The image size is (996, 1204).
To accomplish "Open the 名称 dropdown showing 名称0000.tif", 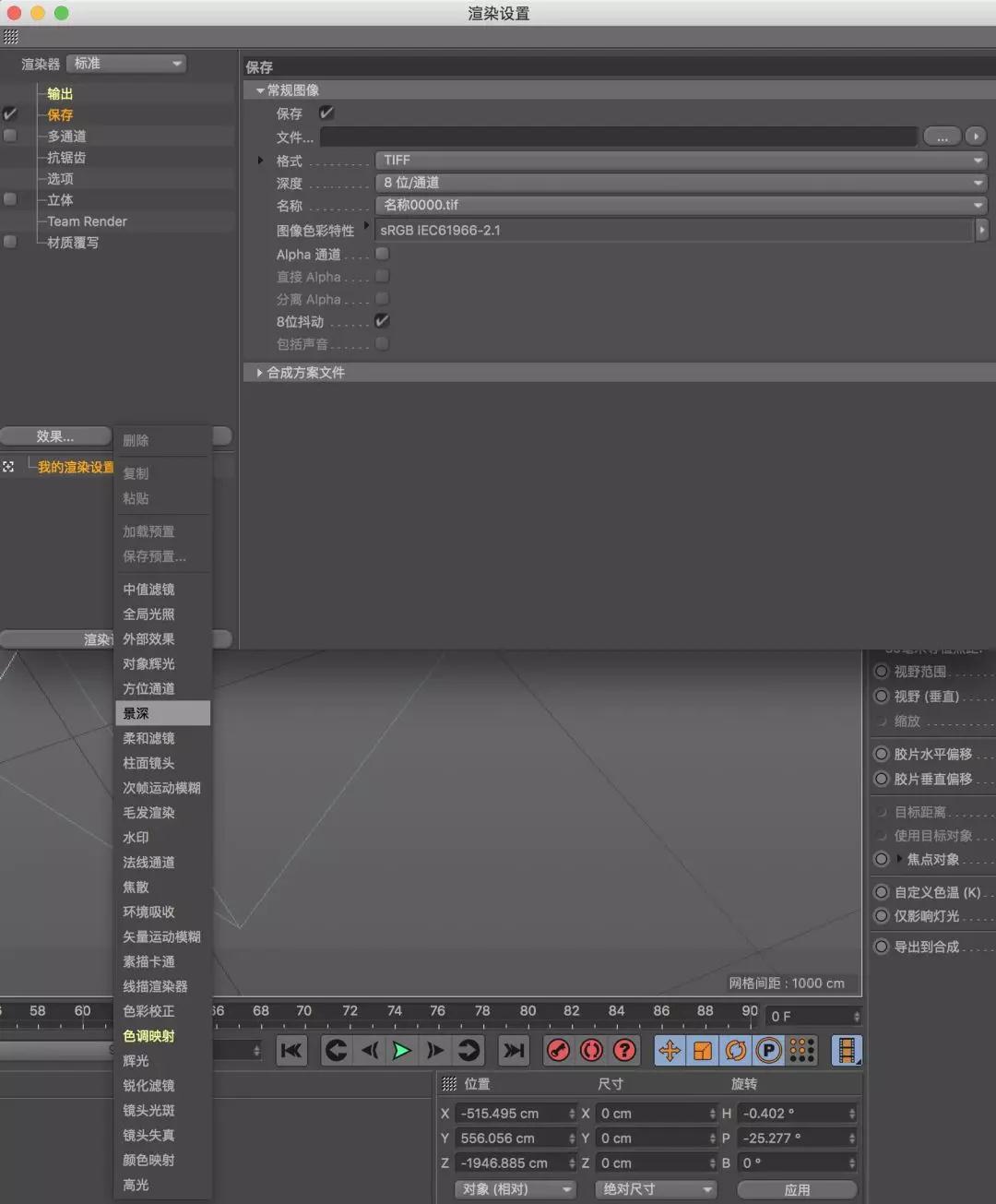I will pos(681,205).
